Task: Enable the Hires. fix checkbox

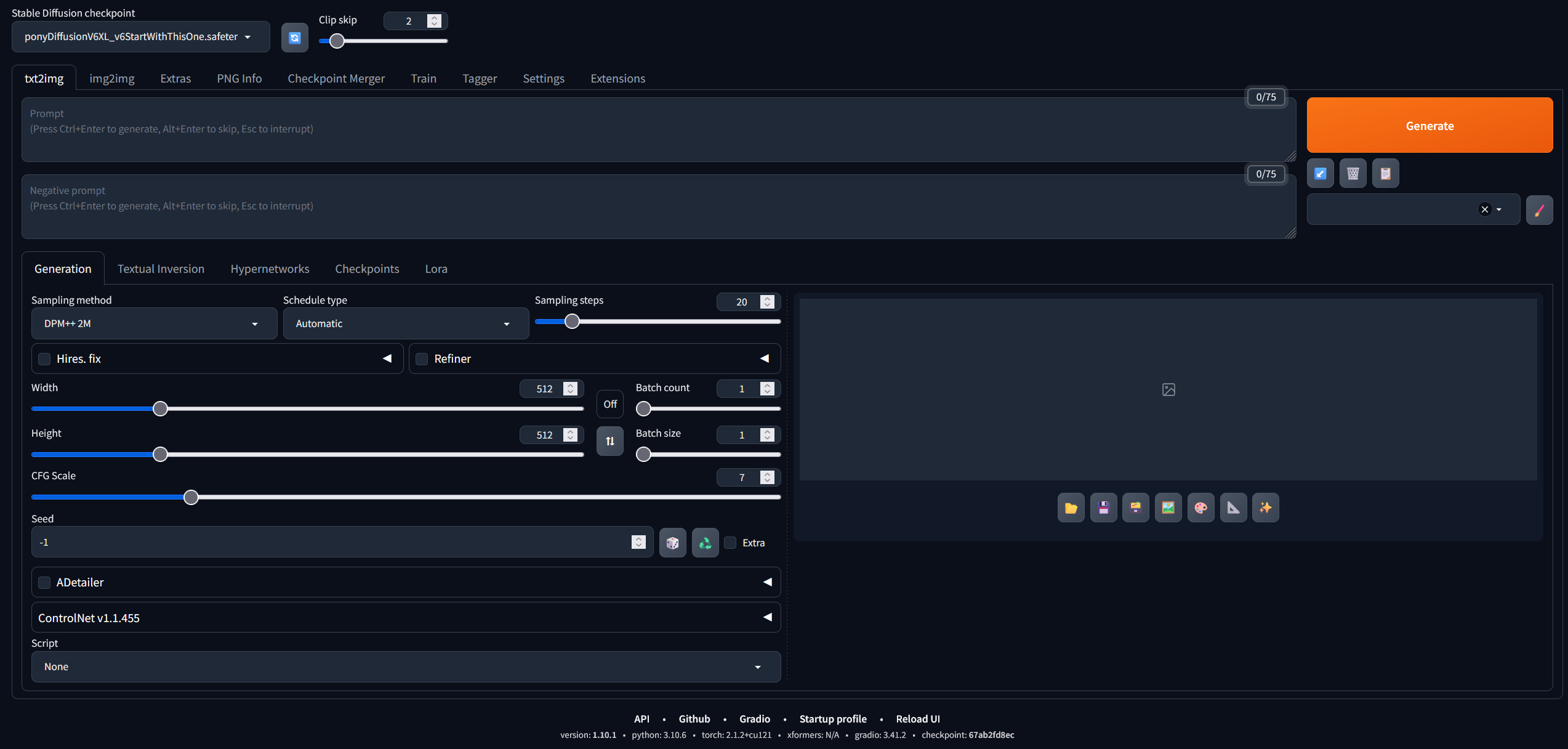Action: pyautogui.click(x=44, y=359)
